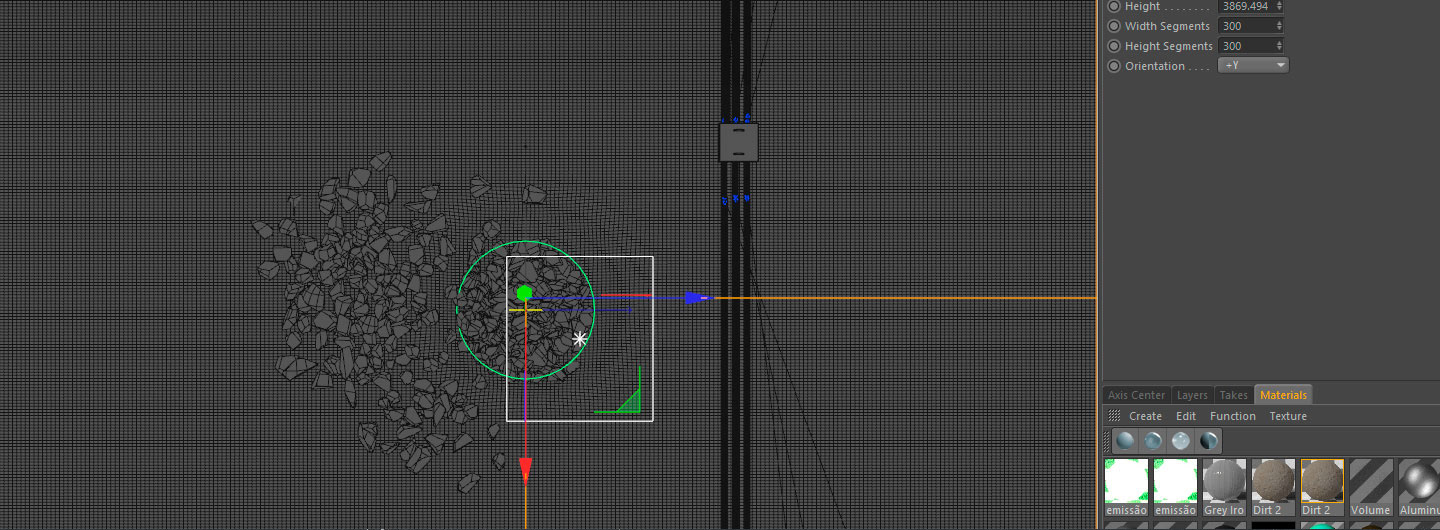Adjust the Height Segments stepper arrows
The image size is (1440, 530).
pyautogui.click(x=1279, y=46)
